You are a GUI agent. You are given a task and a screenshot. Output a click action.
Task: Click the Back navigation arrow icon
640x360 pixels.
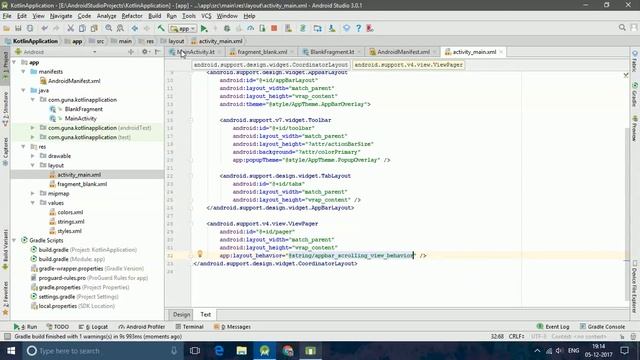135,28
